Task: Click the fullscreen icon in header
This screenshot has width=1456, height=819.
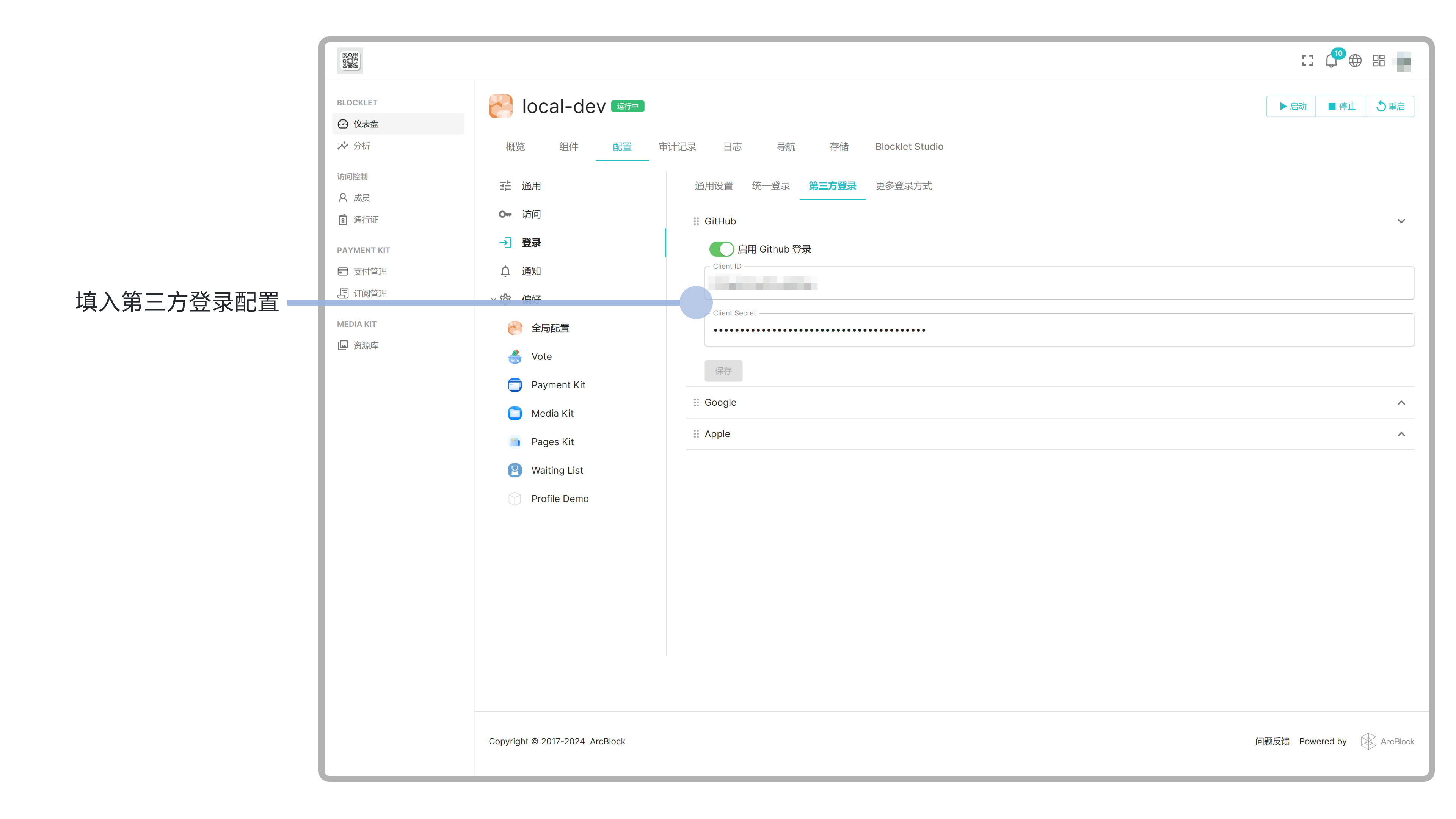Action: 1307,61
